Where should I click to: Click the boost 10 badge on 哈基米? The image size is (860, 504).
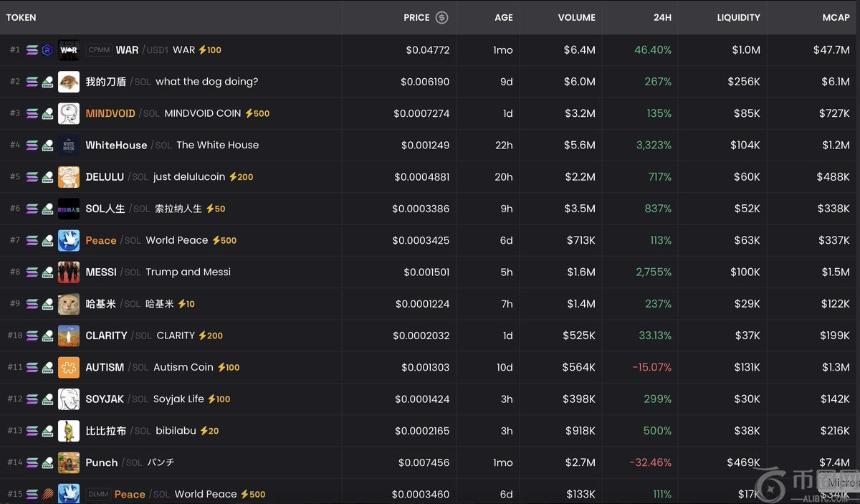pyautogui.click(x=186, y=304)
